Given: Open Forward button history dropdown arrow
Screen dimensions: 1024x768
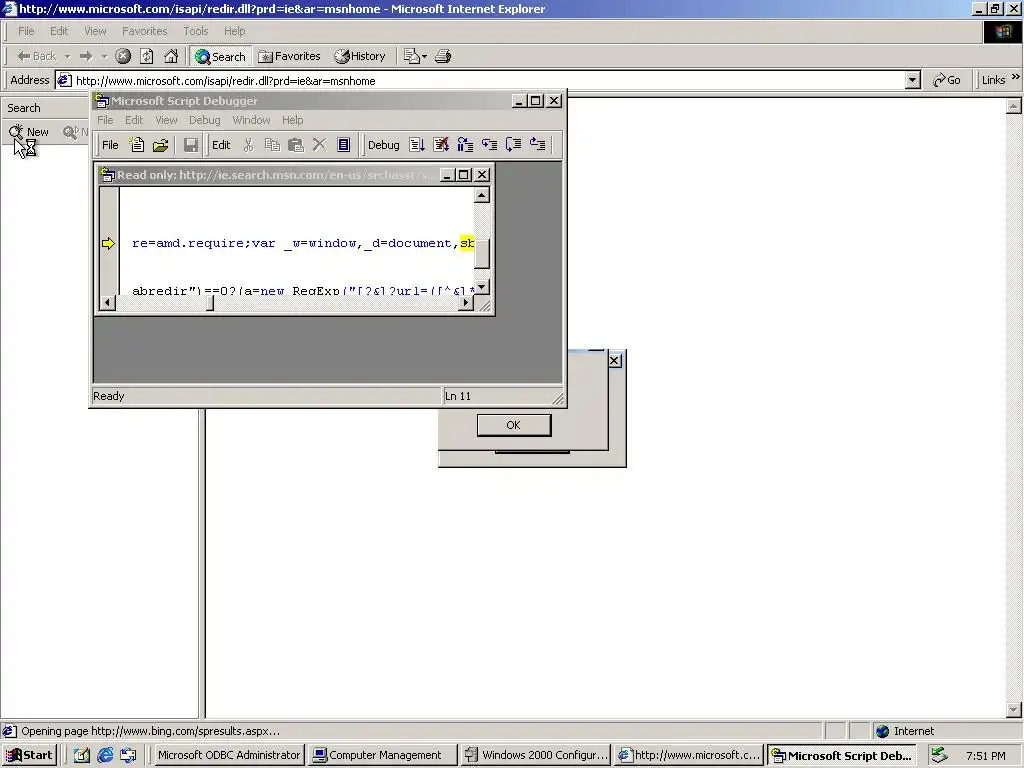Looking at the screenshot, I should pos(104,57).
